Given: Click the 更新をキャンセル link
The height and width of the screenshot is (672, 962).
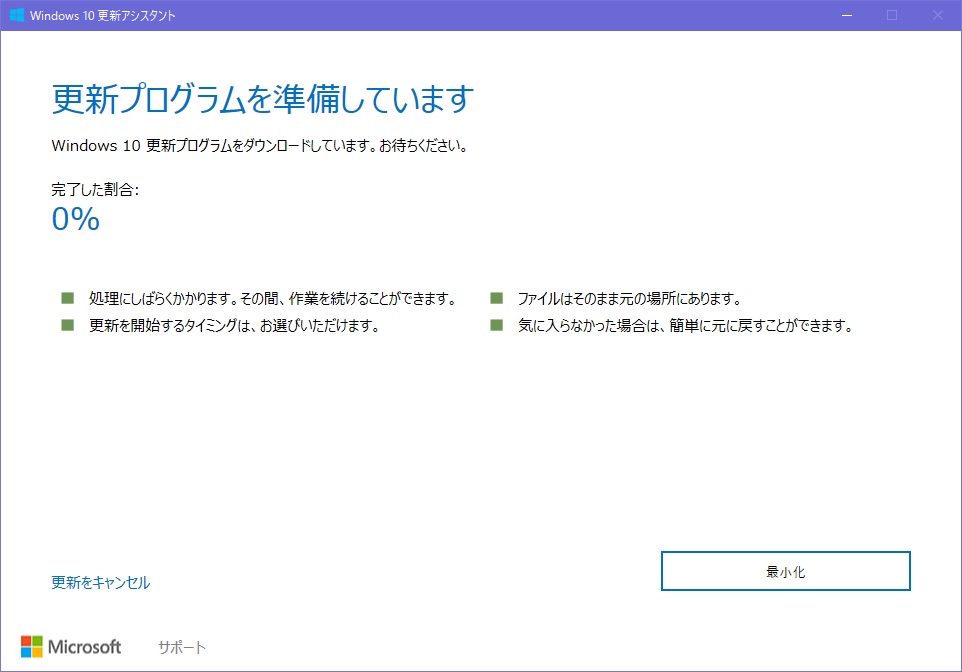Looking at the screenshot, I should point(101,582).
